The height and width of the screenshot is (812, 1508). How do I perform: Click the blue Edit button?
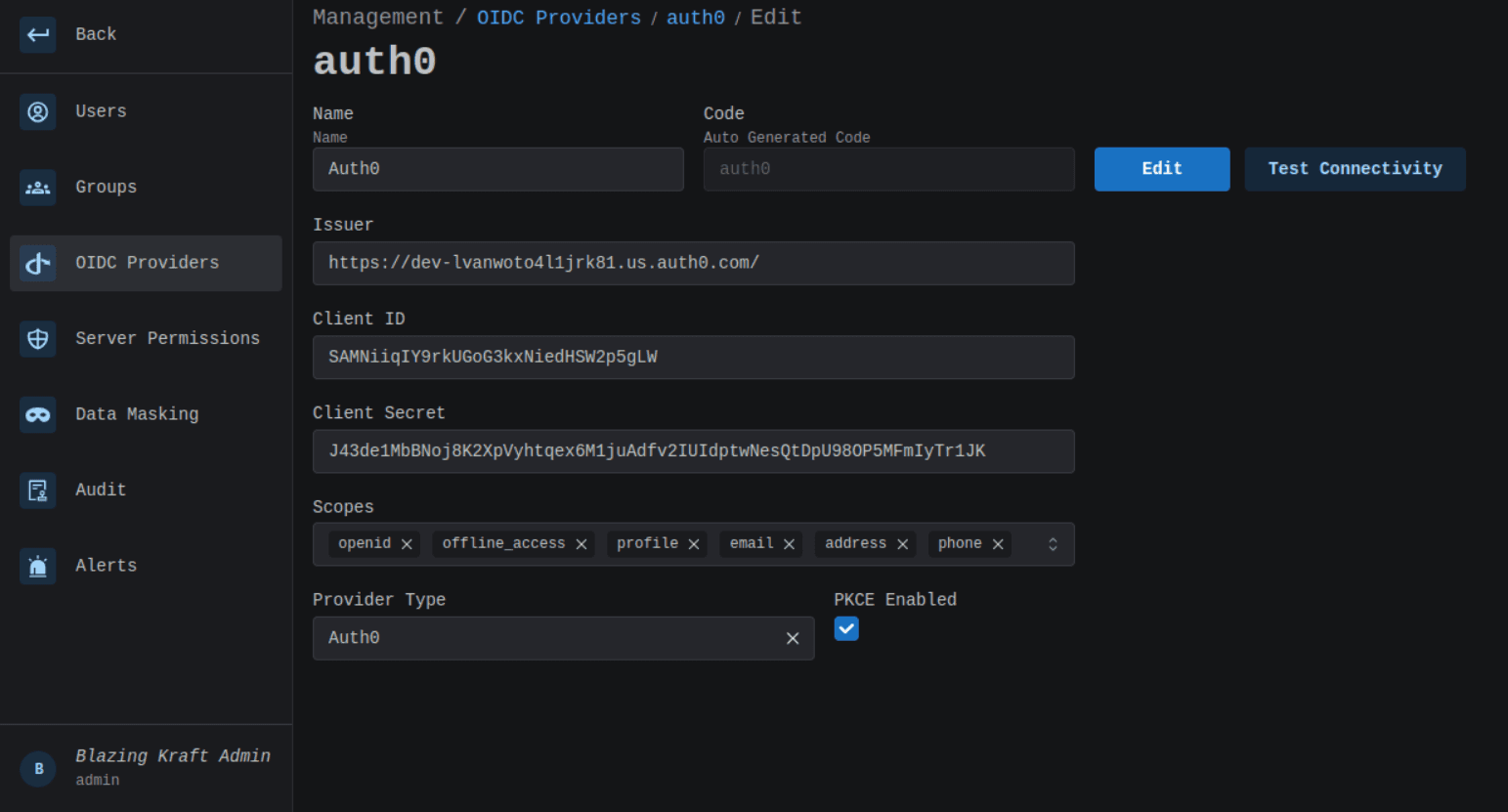[x=1162, y=169]
